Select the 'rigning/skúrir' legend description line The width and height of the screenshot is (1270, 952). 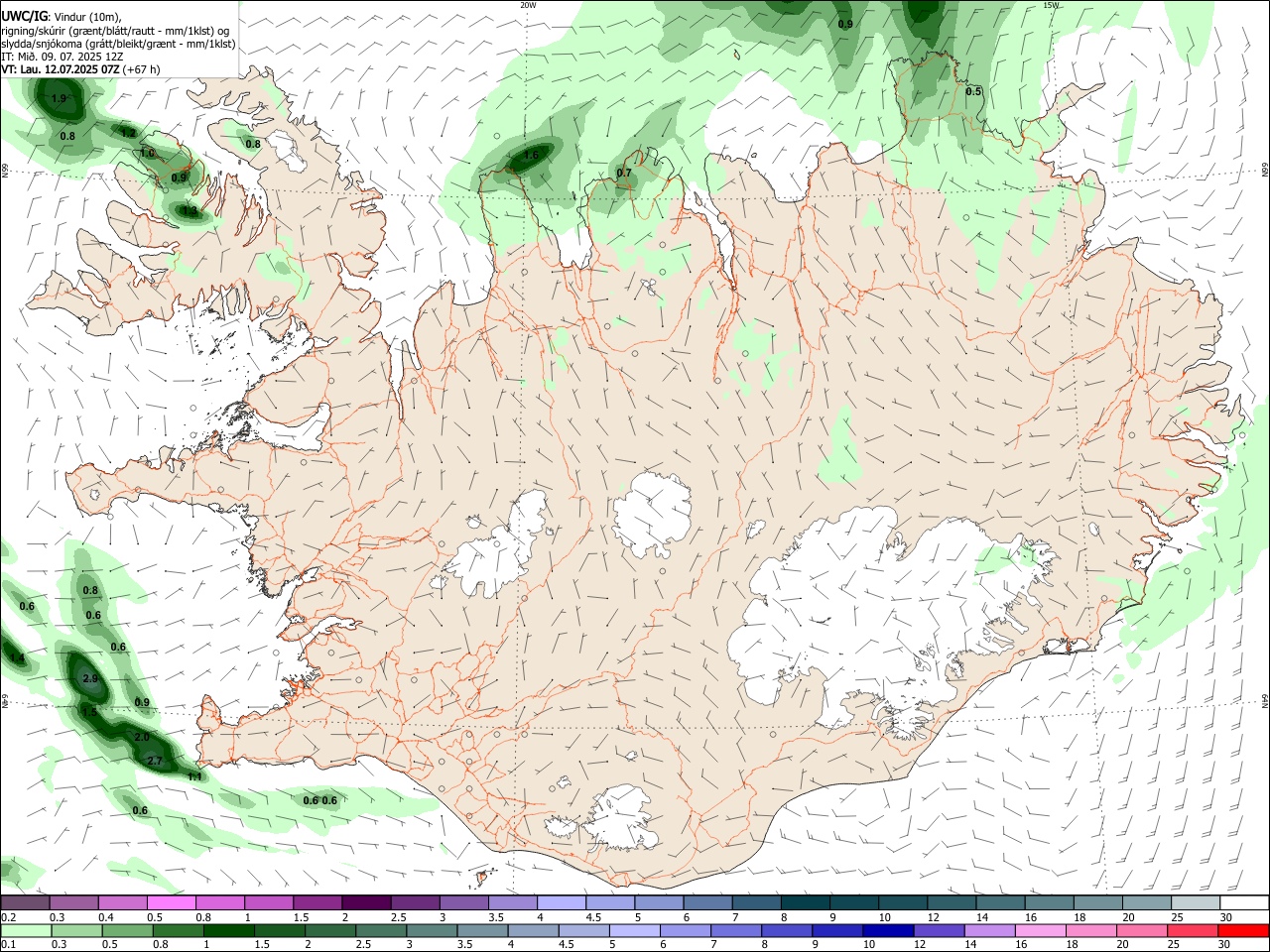(x=114, y=31)
